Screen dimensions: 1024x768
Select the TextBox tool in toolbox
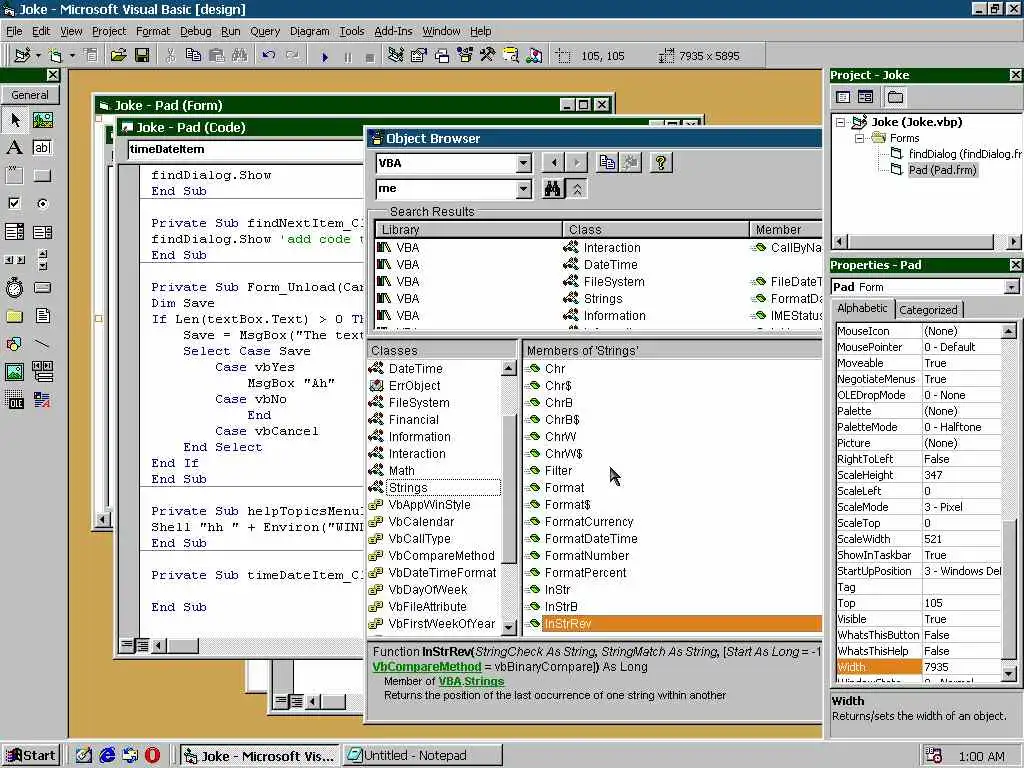click(42, 148)
